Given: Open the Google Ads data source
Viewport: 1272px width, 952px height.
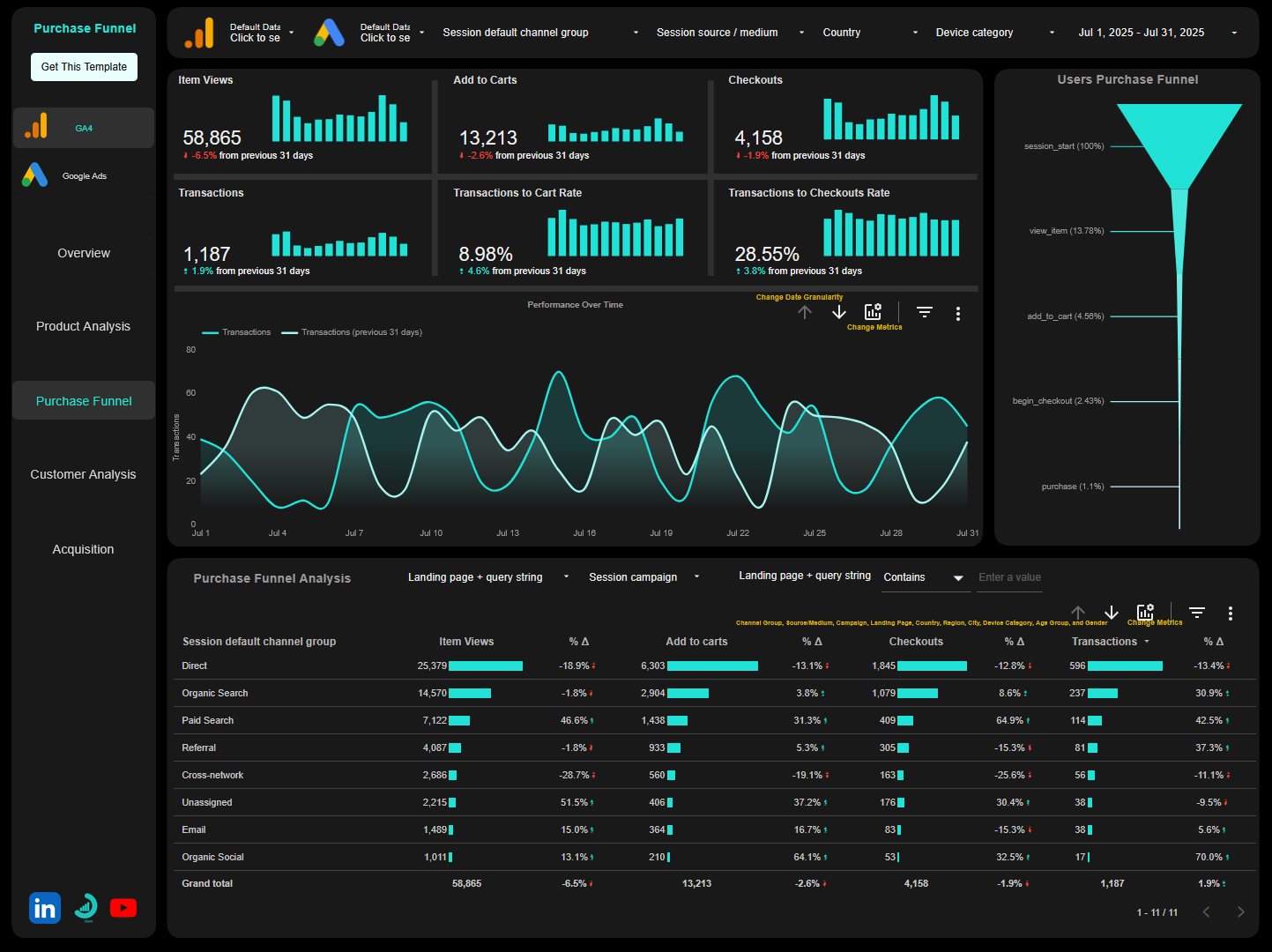Looking at the screenshot, I should click(83, 175).
